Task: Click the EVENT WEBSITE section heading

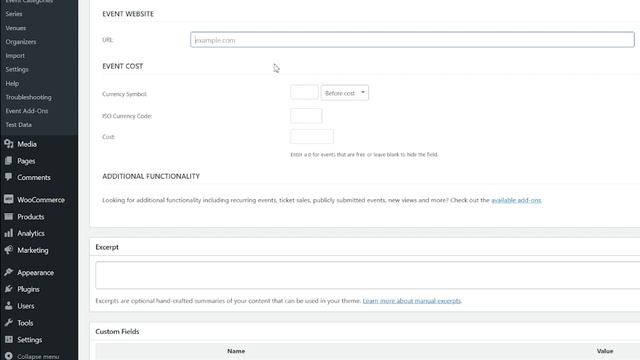Action: coord(128,14)
